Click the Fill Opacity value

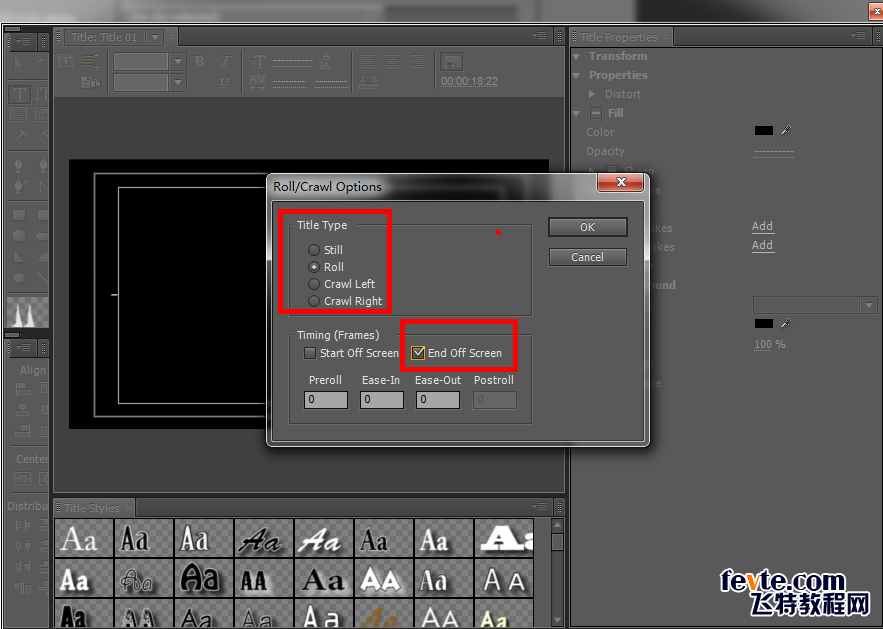(x=774, y=151)
